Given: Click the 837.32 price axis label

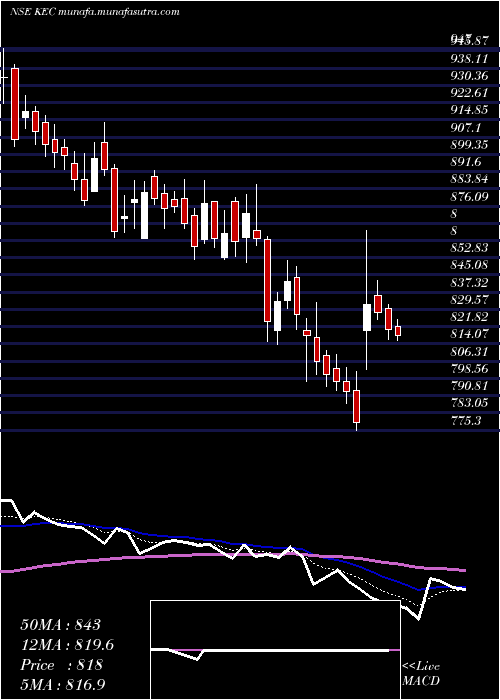Looking at the screenshot, I should [469, 282].
